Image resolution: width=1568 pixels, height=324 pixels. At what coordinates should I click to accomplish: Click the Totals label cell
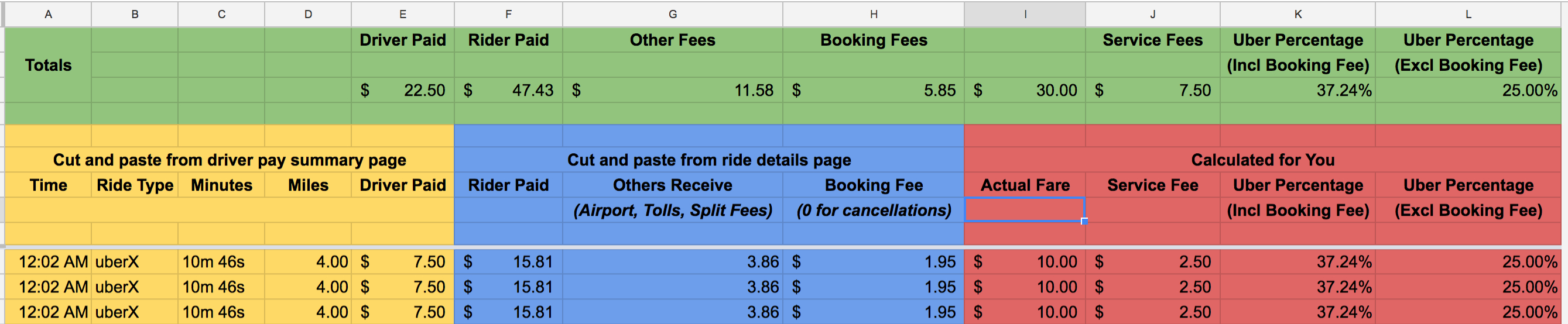pyautogui.click(x=48, y=65)
